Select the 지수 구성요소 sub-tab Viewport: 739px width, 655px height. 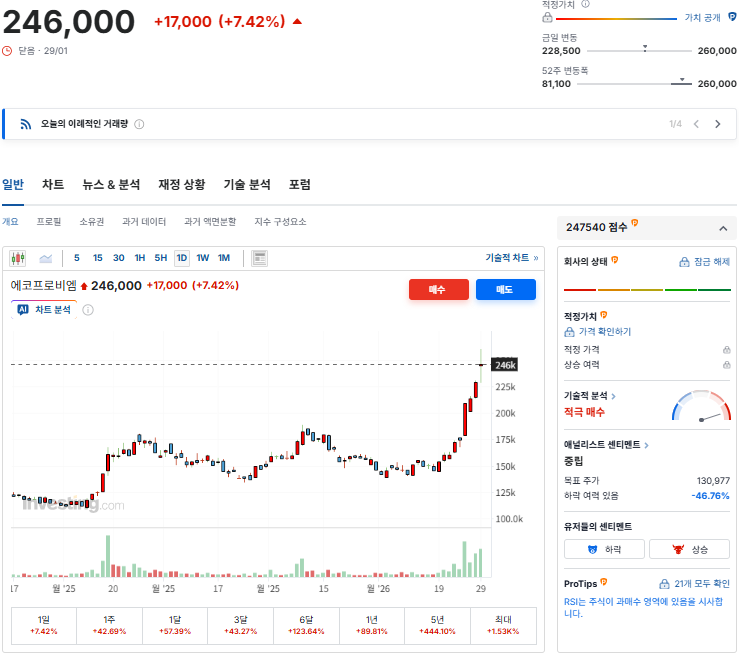pos(280,221)
